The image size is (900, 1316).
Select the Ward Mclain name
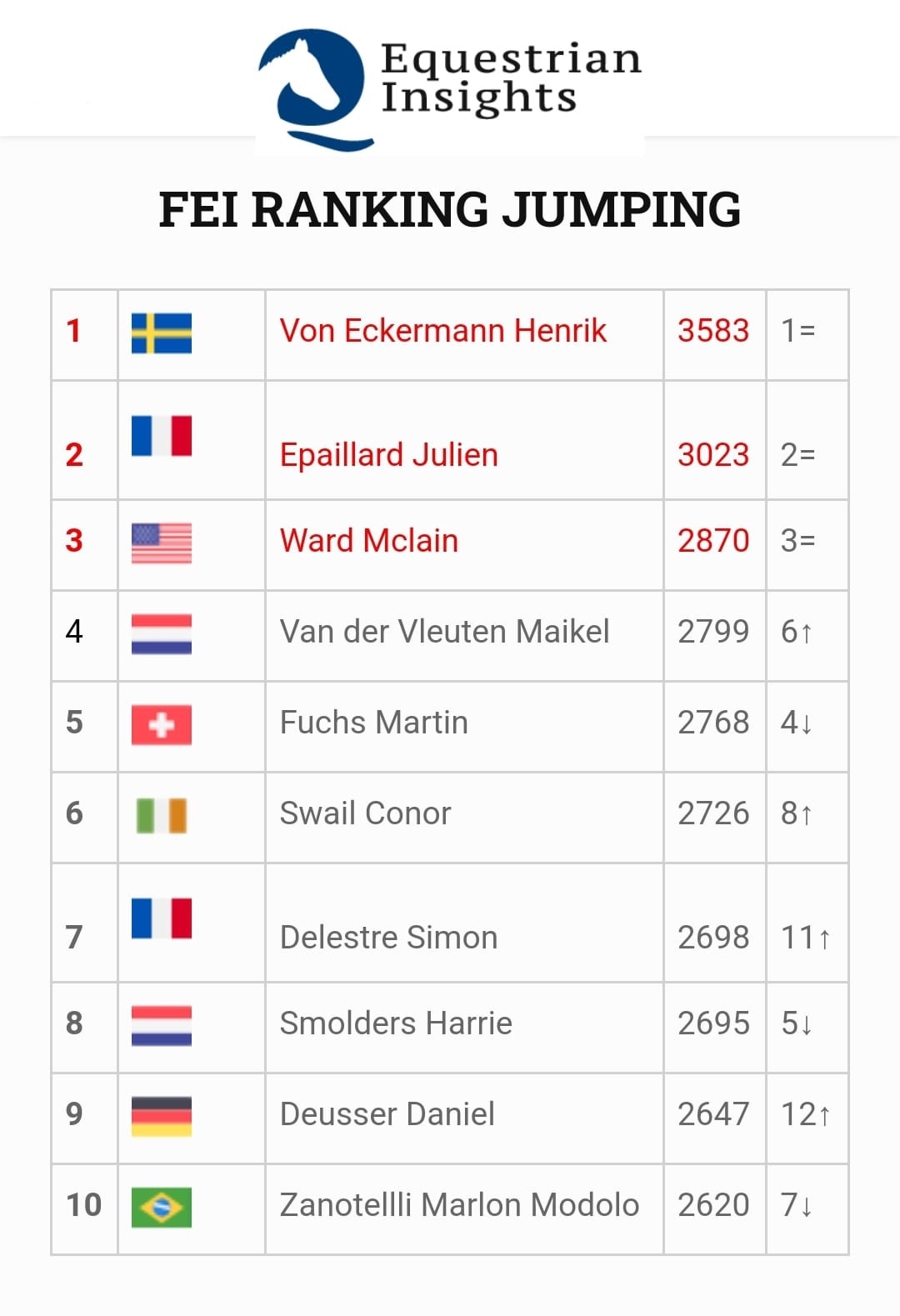[x=368, y=541]
